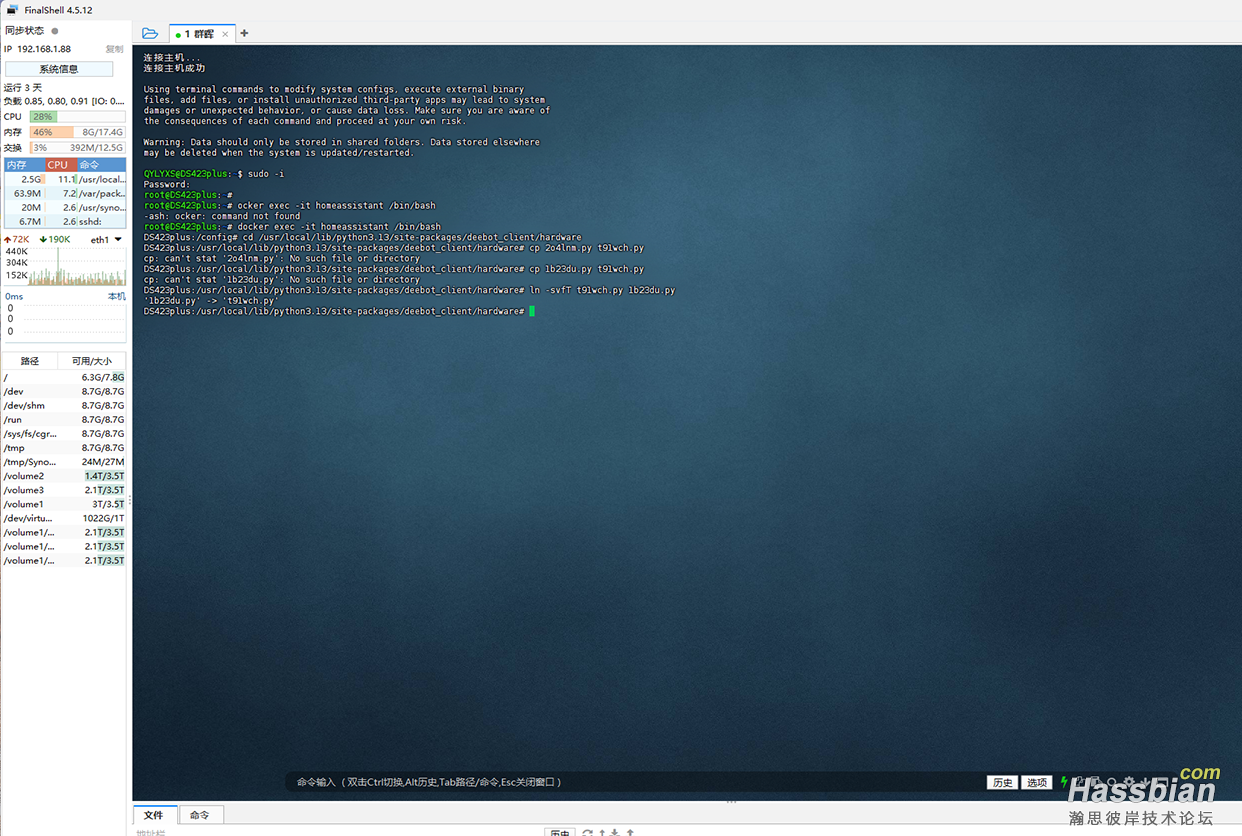The image size is (1242, 836).
Task: Close the '1 群晖' session tab
Action: point(225,34)
